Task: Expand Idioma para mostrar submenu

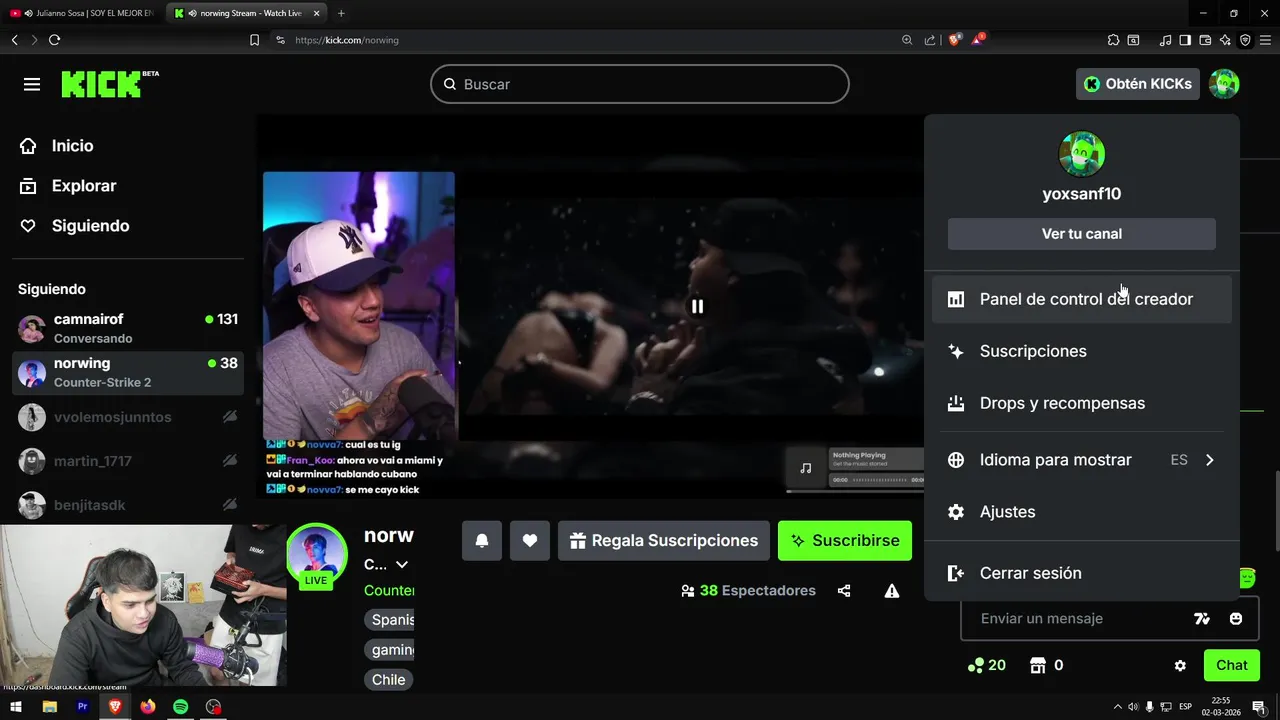Action: tap(1082, 460)
